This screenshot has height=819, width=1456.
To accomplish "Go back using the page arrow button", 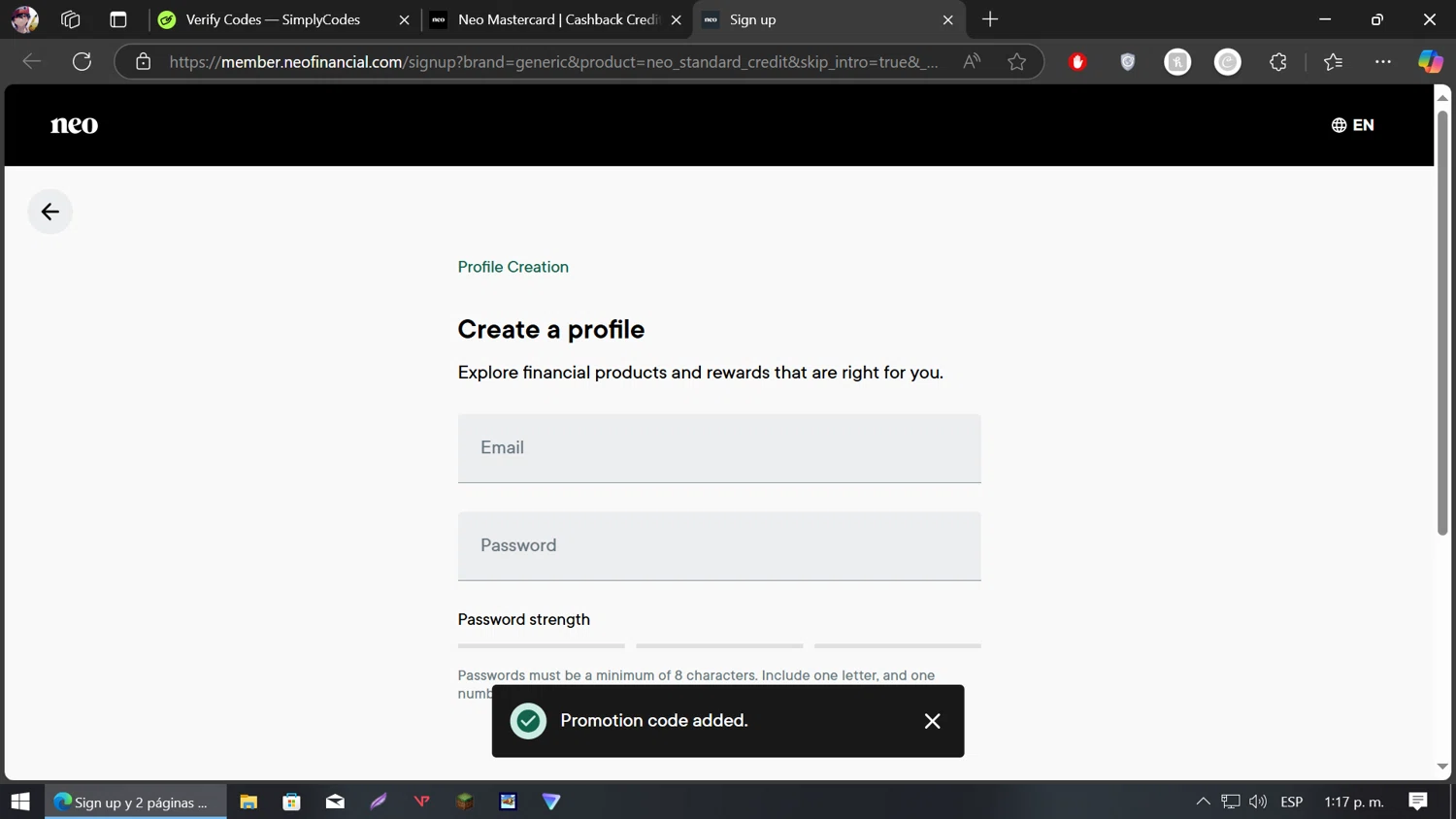I will click(x=50, y=212).
